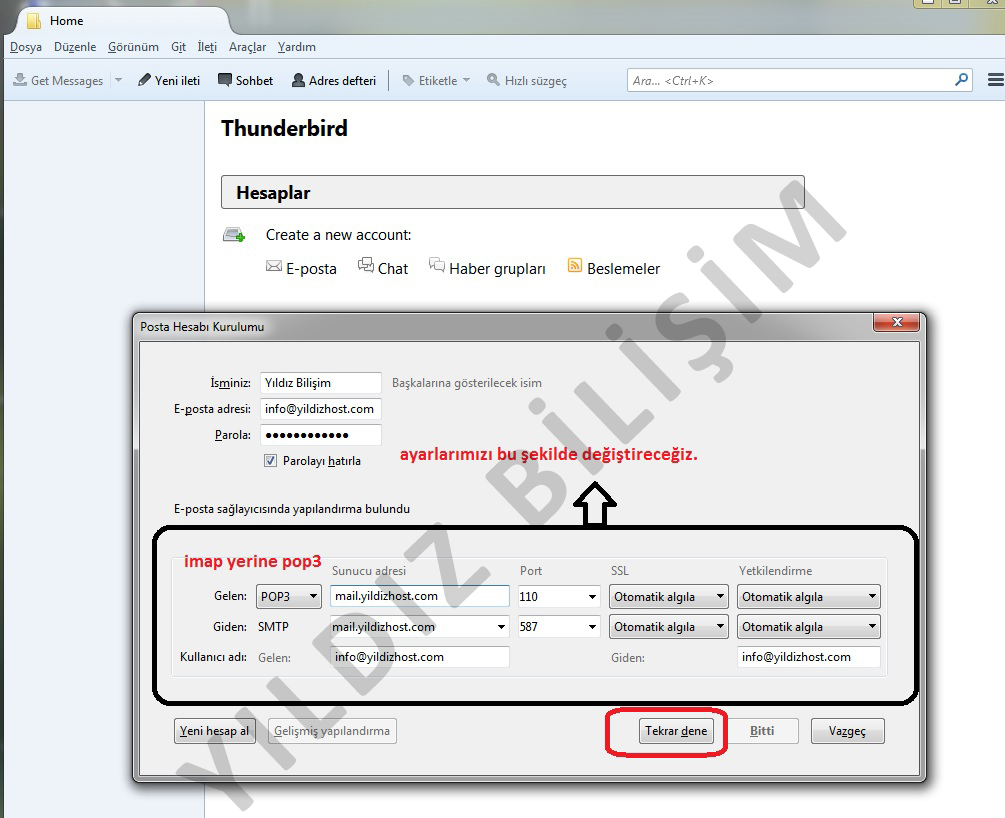Open the Giden Yetkilendirme dropdown
The width and height of the screenshot is (1005, 818).
(x=808, y=626)
